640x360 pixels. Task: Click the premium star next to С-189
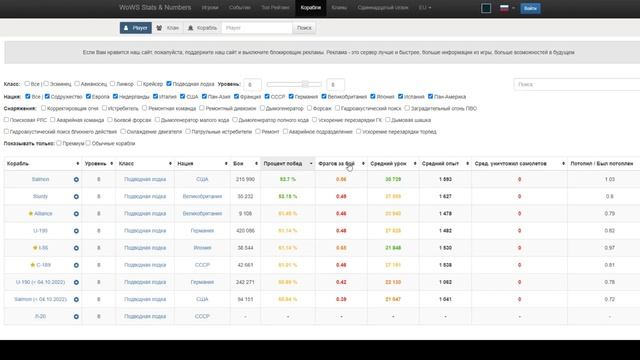33,265
